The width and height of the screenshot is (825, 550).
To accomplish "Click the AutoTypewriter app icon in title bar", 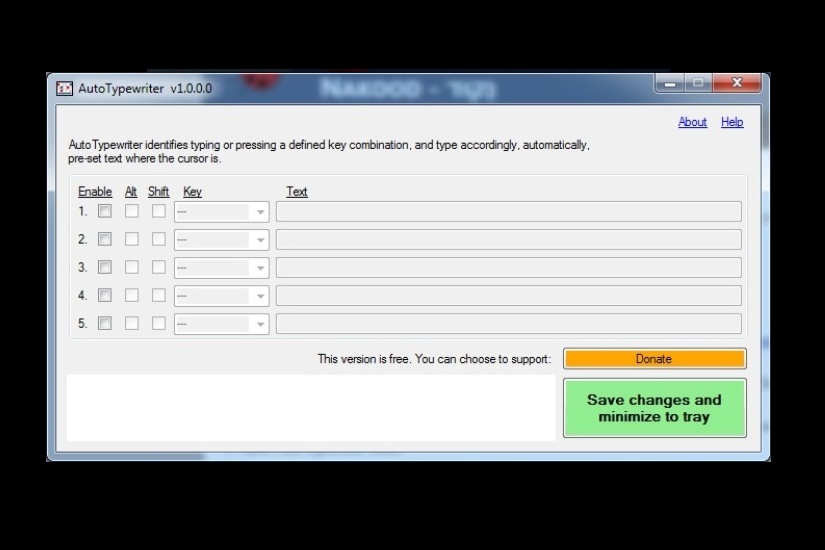I will [64, 88].
